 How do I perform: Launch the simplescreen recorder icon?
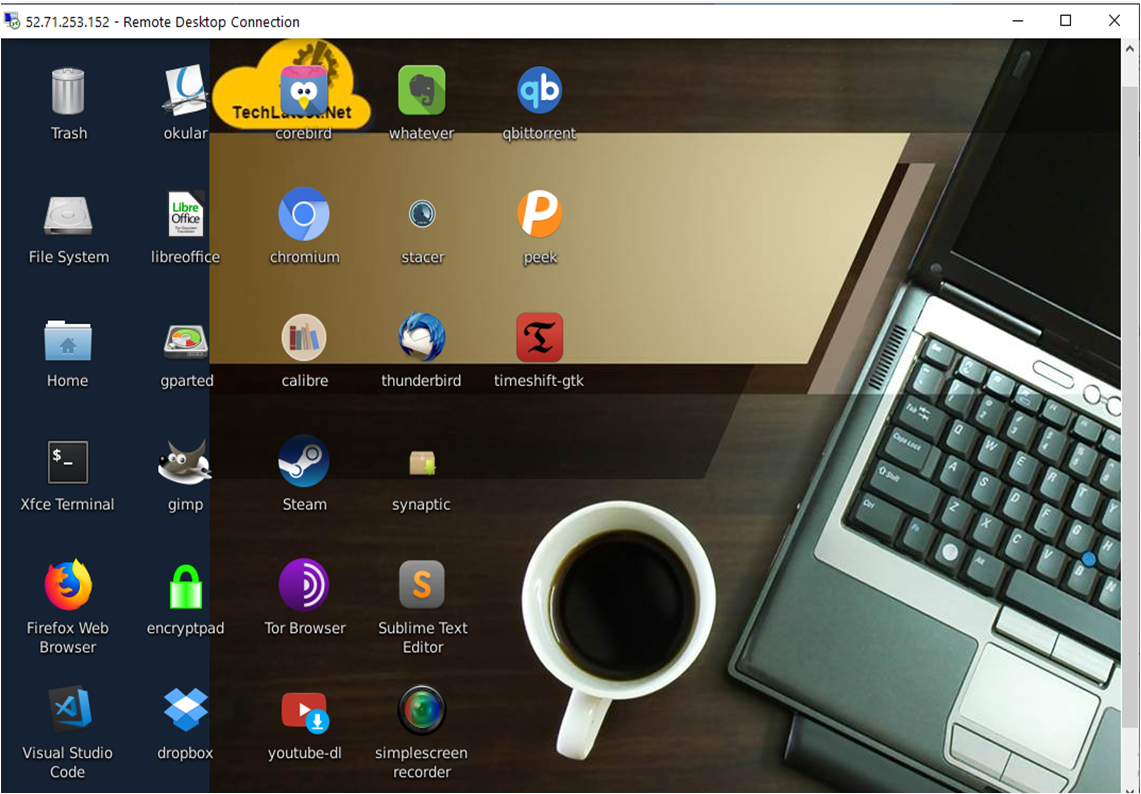pos(421,710)
